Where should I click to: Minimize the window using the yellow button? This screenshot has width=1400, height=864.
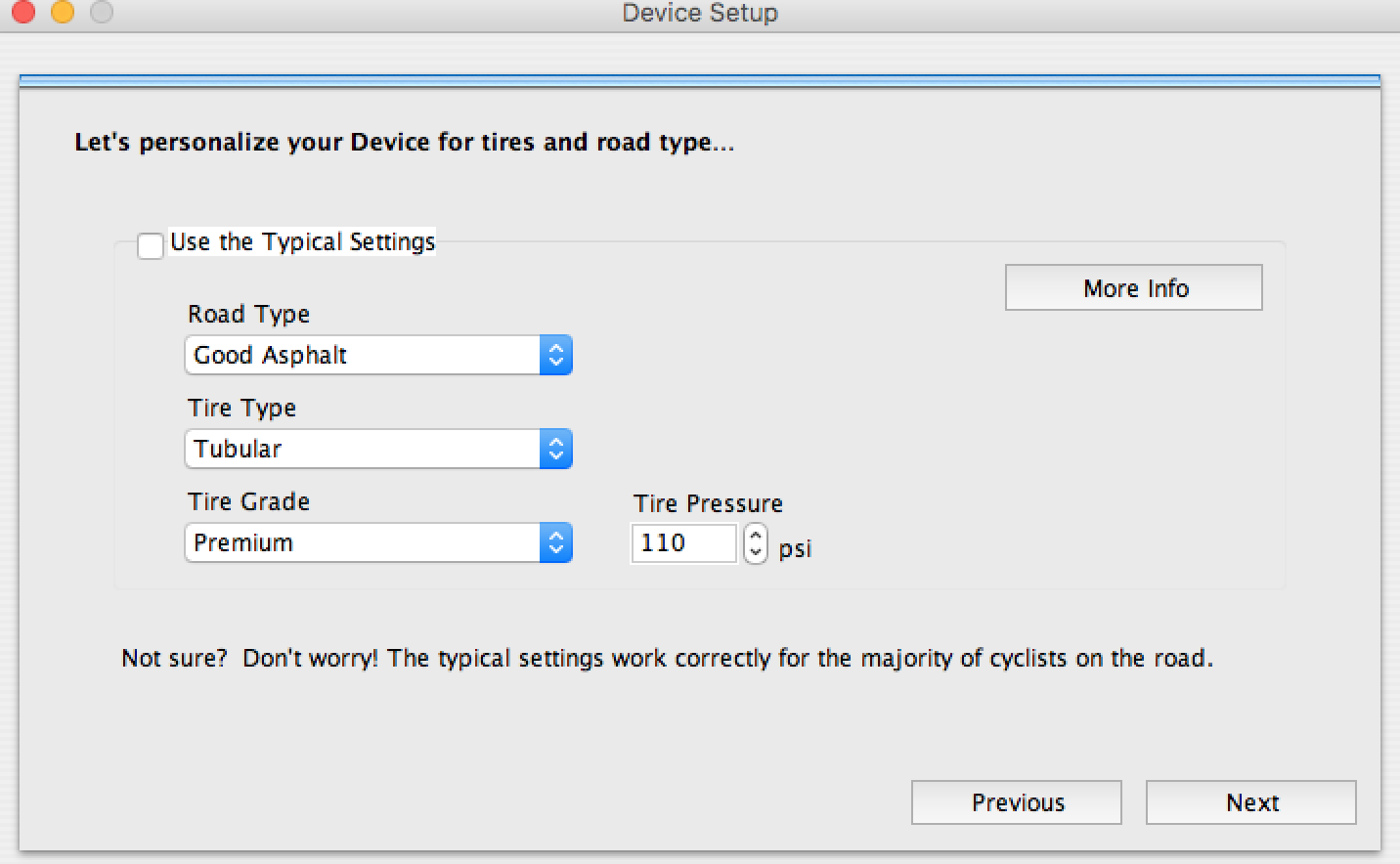(62, 12)
